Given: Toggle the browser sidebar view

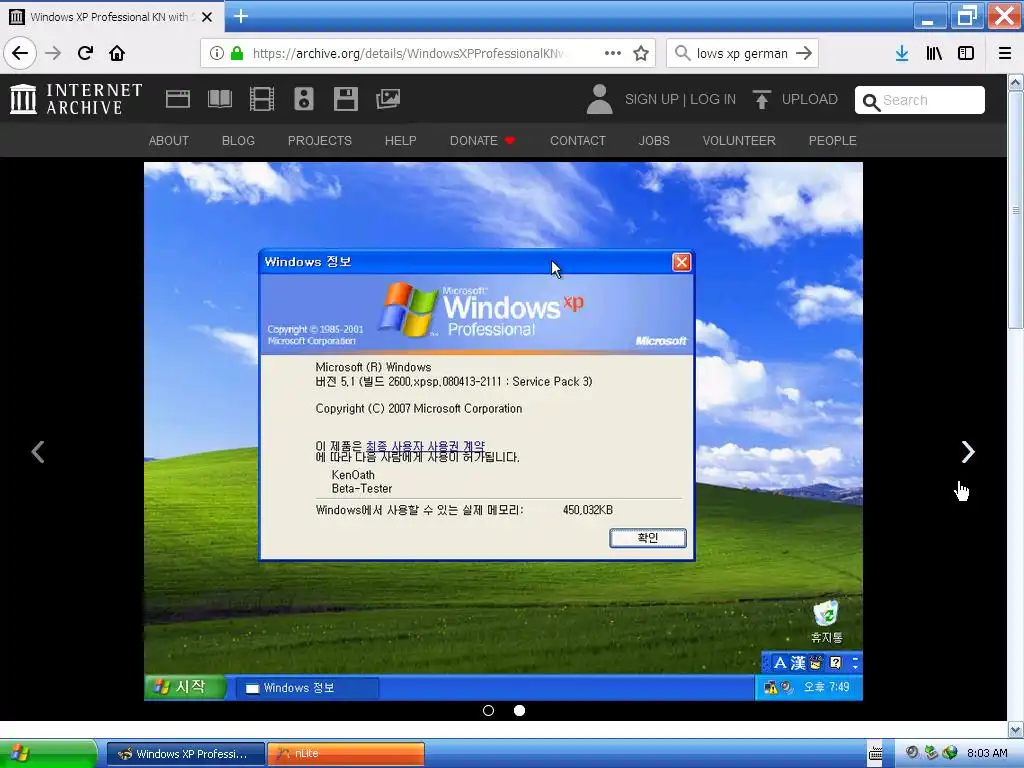Looking at the screenshot, I should 966,53.
